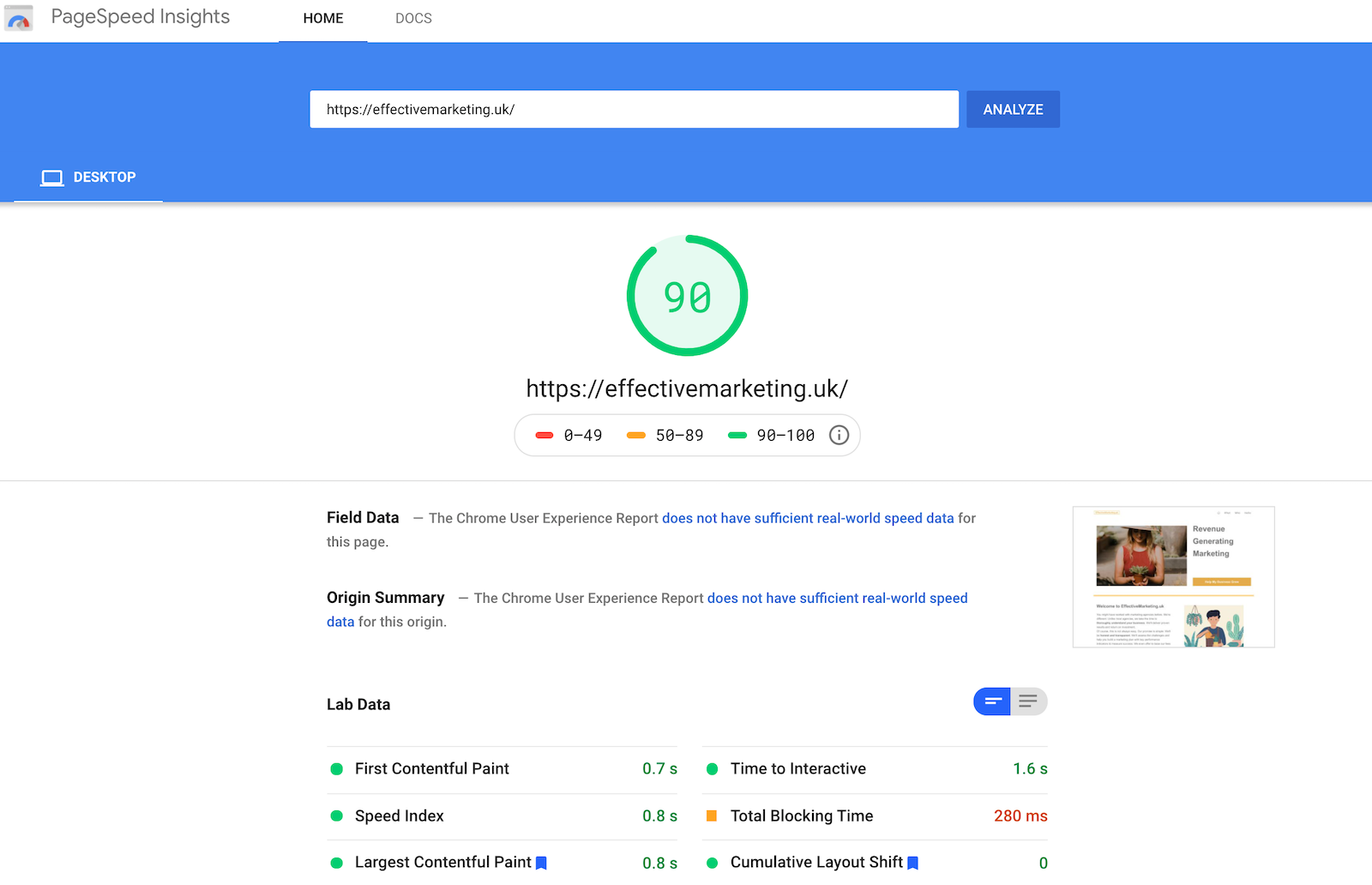The height and width of the screenshot is (885, 1372).
Task: Click the red 0-49 legend marker
Action: click(545, 435)
